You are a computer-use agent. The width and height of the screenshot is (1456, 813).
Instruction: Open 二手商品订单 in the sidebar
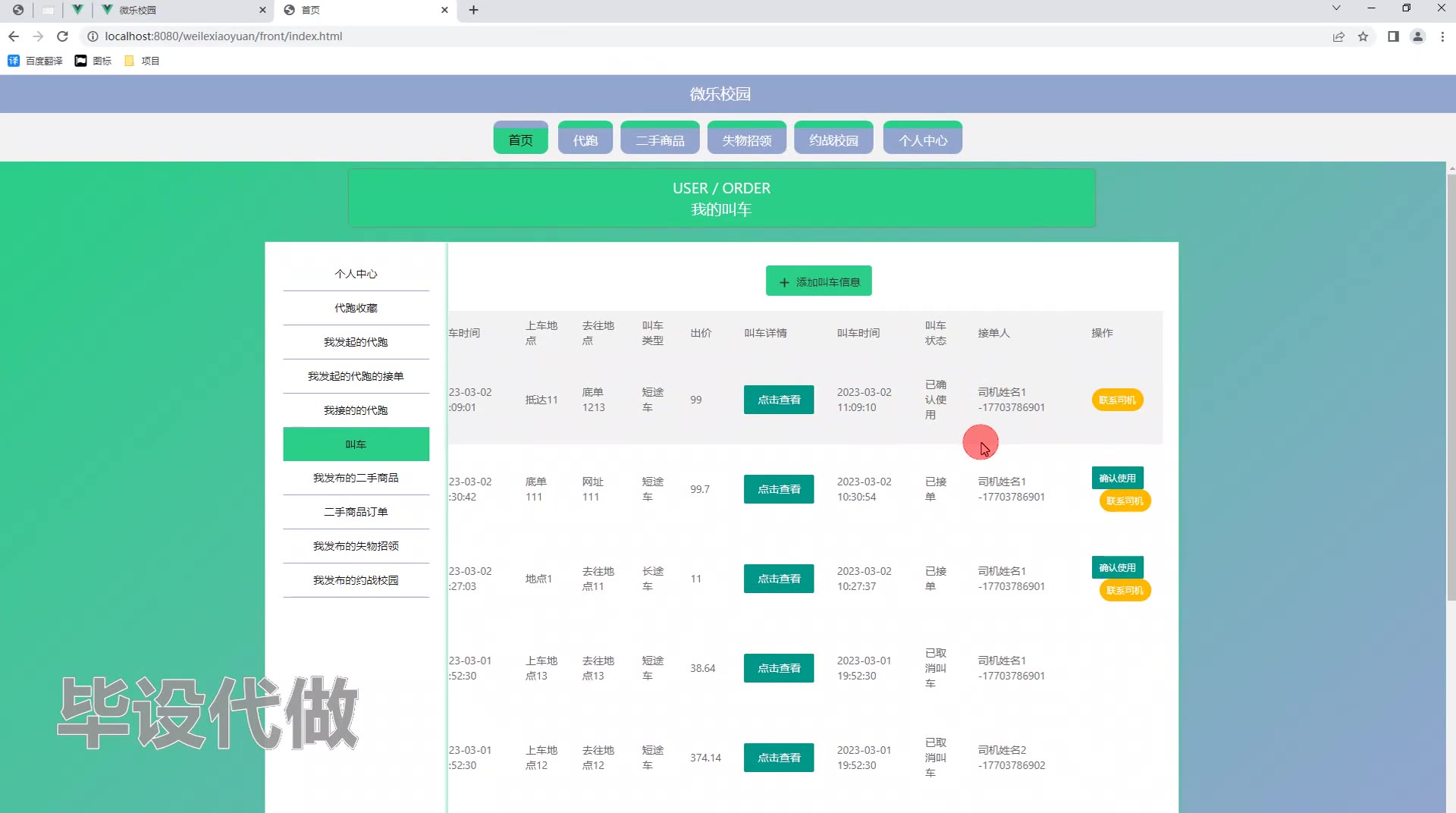click(356, 512)
